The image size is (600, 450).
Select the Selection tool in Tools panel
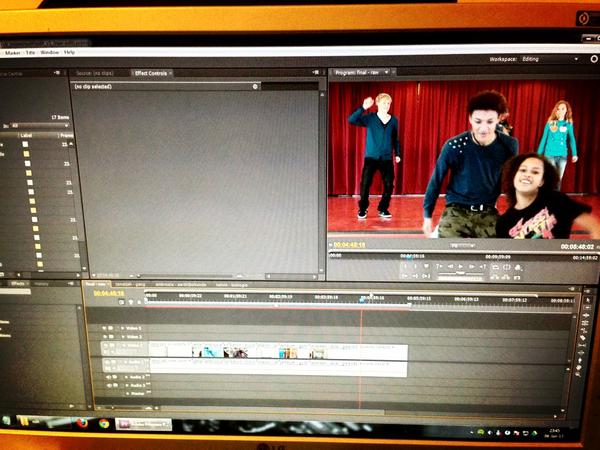point(588,300)
